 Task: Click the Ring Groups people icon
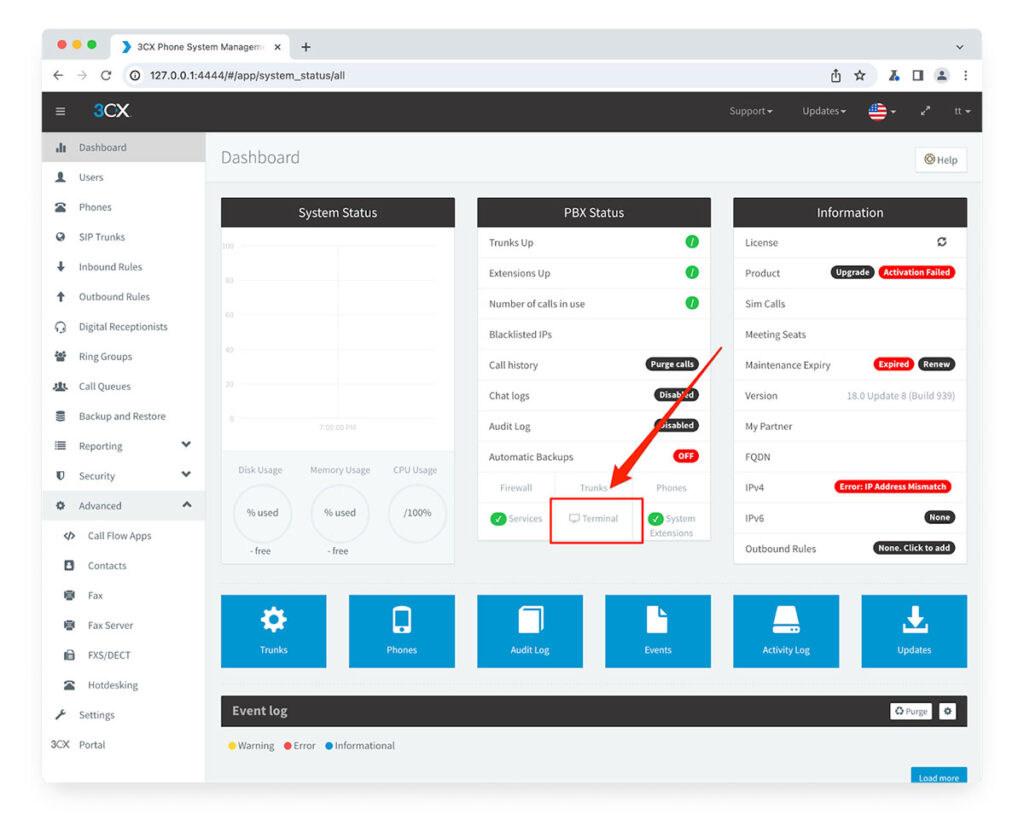pyautogui.click(x=61, y=357)
